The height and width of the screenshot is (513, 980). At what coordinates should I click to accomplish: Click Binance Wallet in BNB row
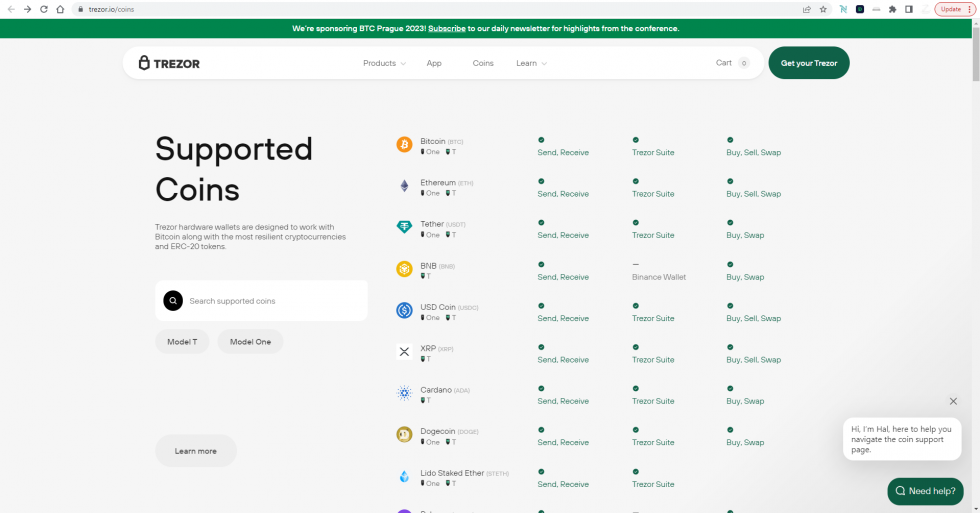point(659,277)
